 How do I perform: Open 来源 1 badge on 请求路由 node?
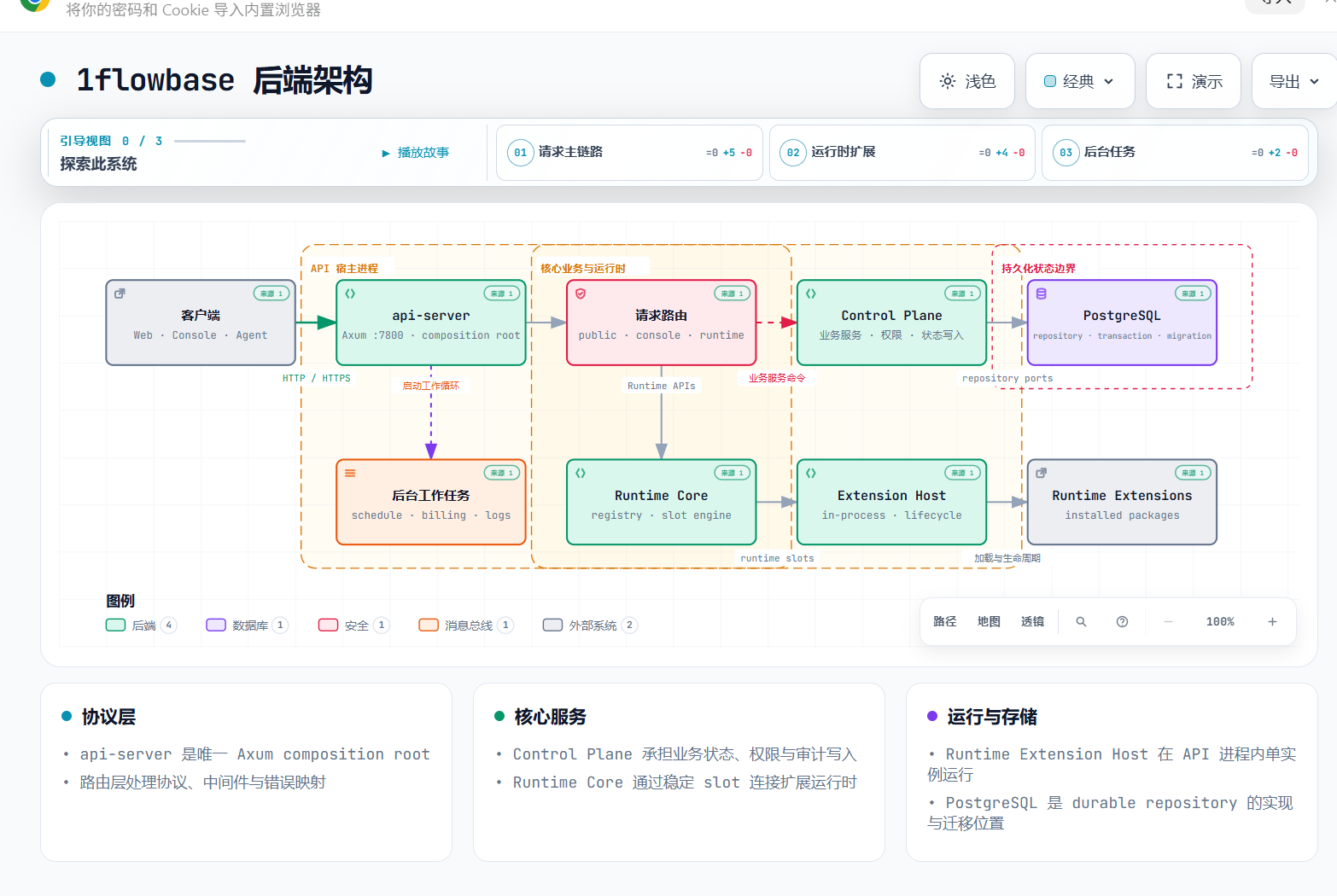(733, 294)
